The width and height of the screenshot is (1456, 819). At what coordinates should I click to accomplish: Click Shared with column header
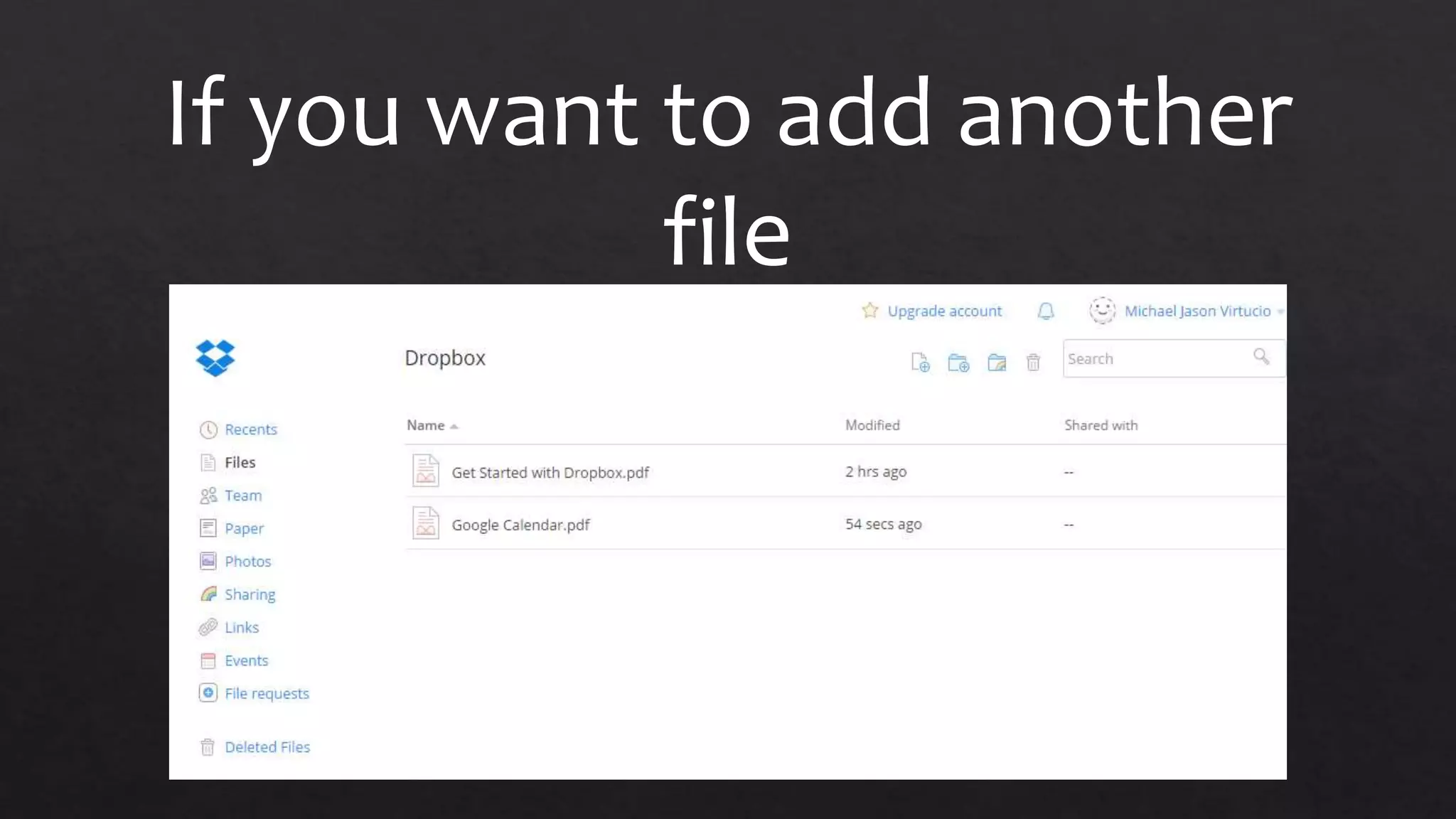[1101, 425]
